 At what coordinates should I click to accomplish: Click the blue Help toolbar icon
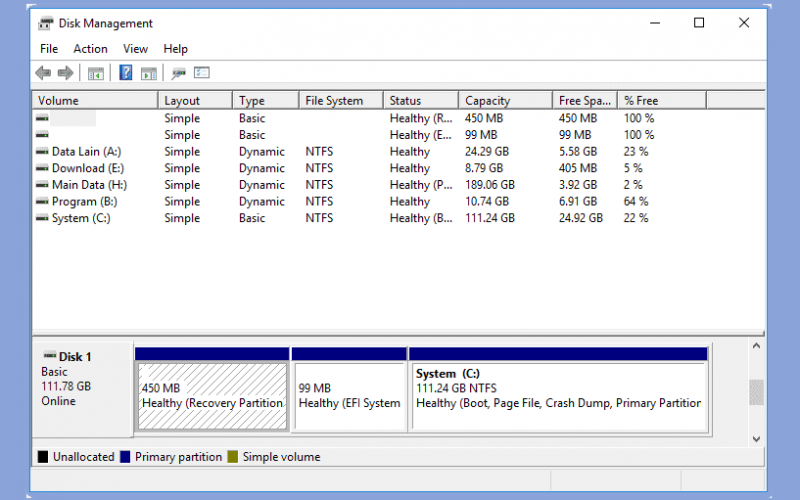click(x=126, y=72)
